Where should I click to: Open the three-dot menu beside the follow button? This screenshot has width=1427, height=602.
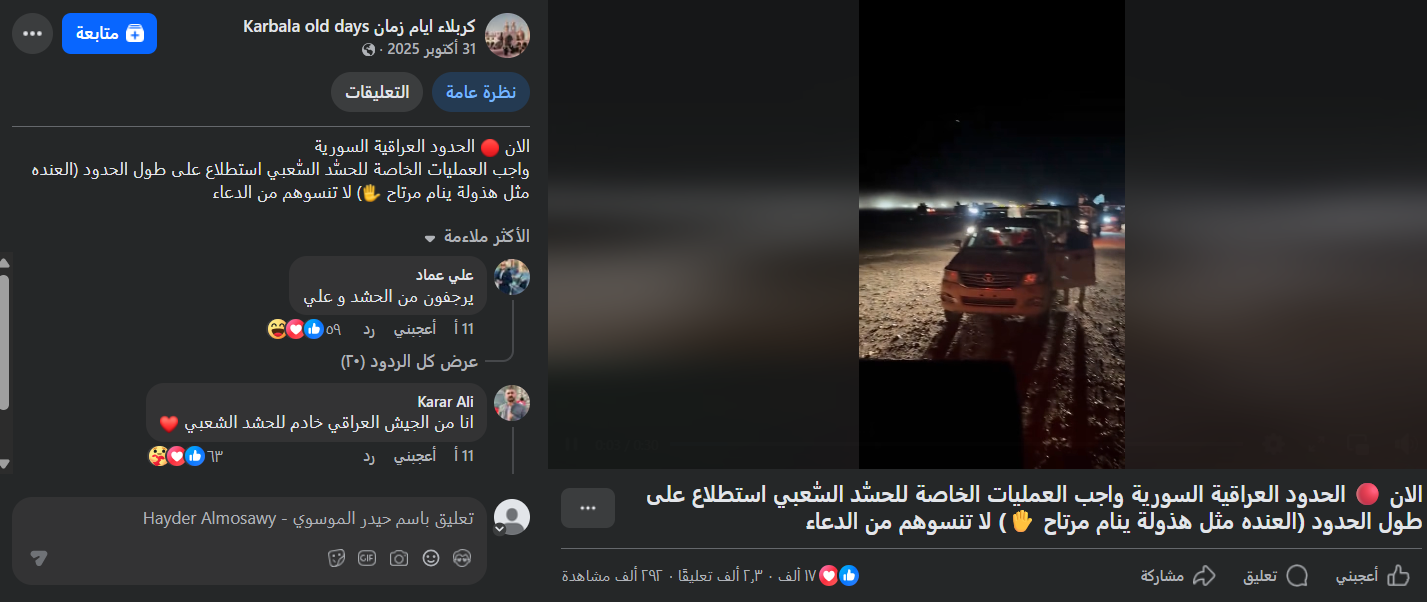[x=32, y=33]
